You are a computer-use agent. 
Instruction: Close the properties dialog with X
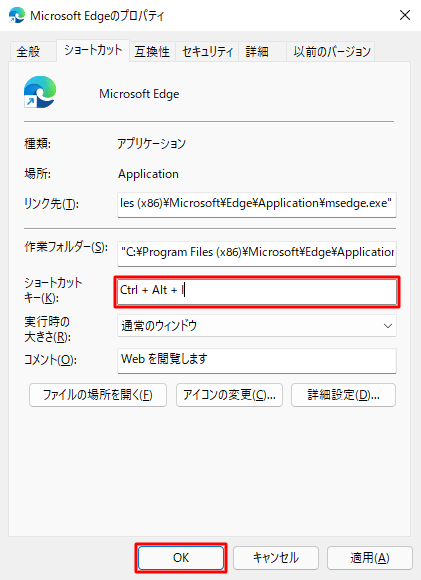click(x=405, y=15)
